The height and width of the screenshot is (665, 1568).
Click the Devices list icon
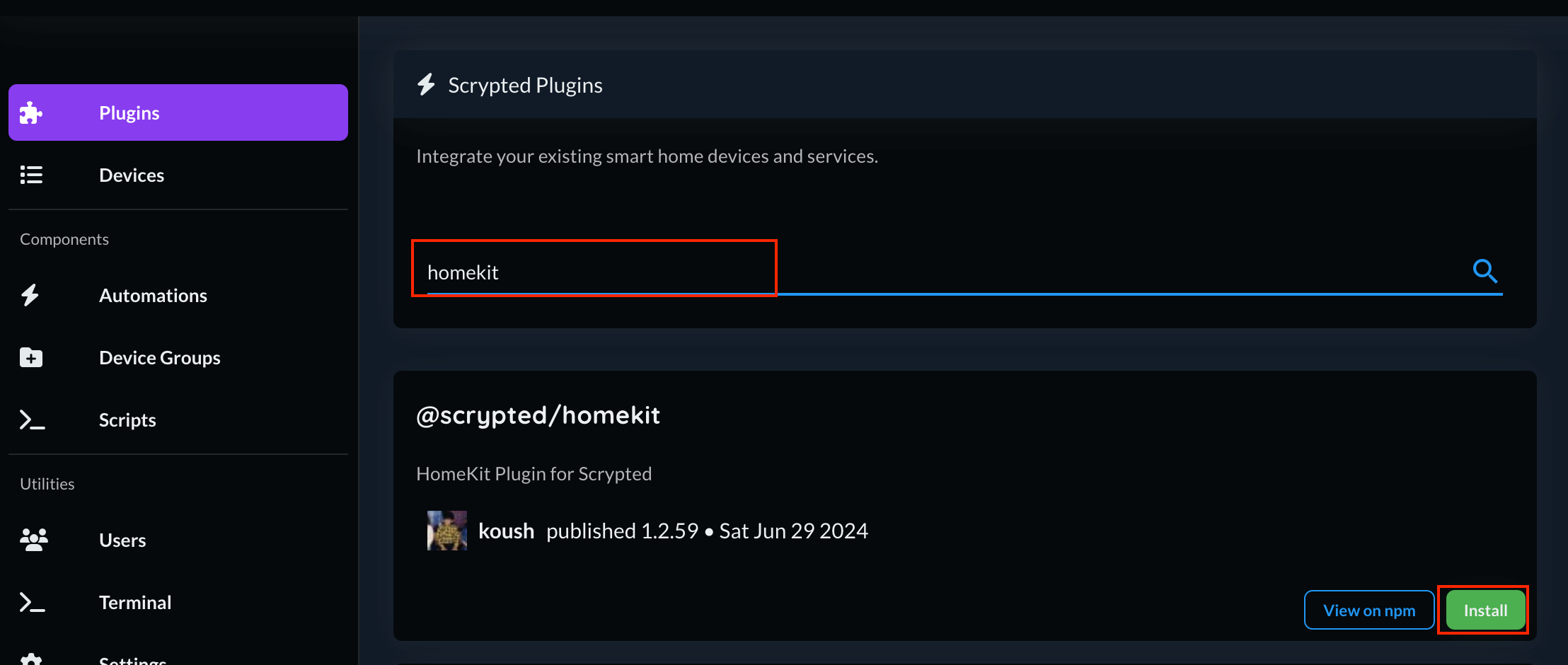[x=31, y=175]
